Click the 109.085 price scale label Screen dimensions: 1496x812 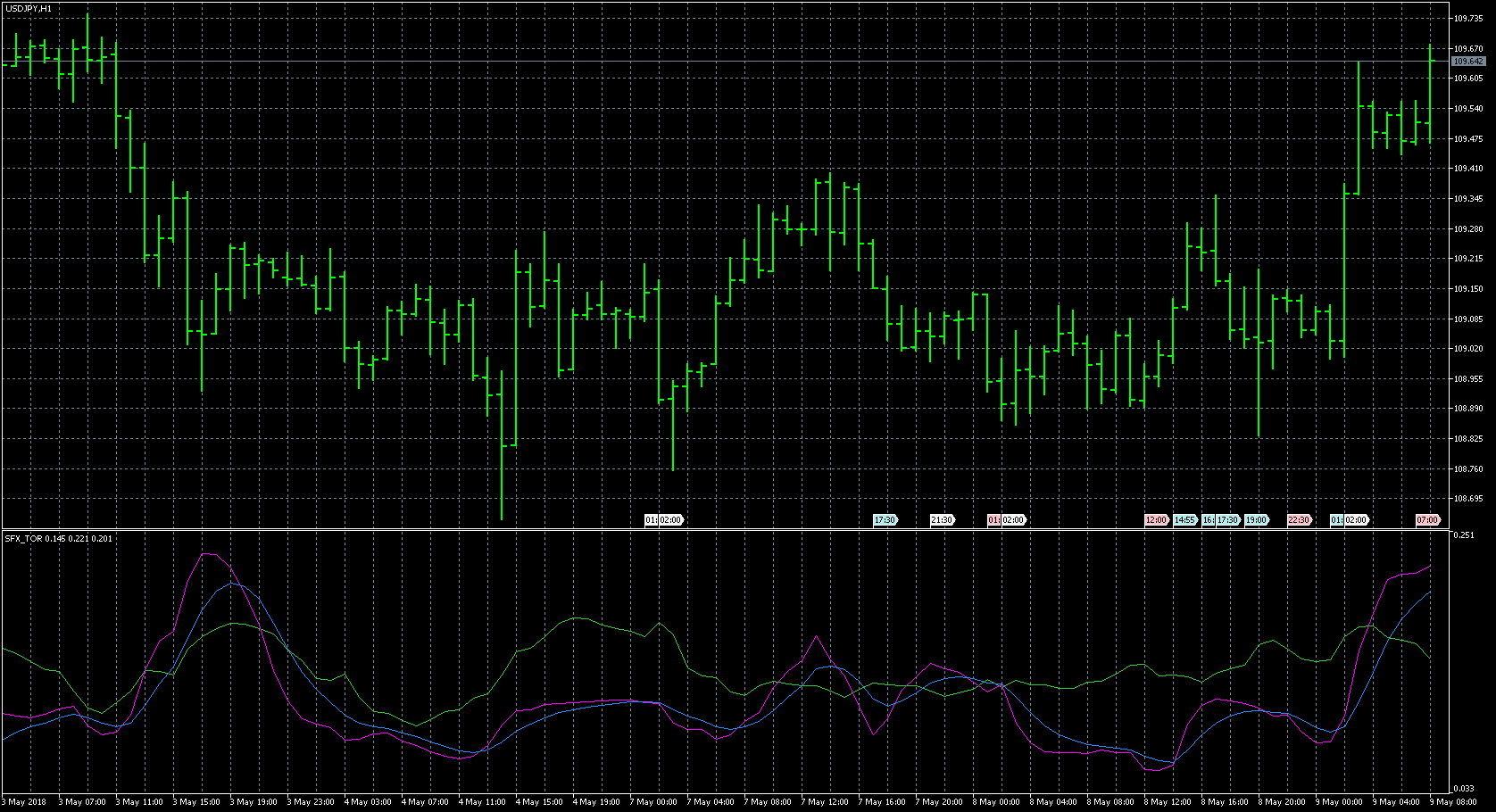pyautogui.click(x=1468, y=319)
